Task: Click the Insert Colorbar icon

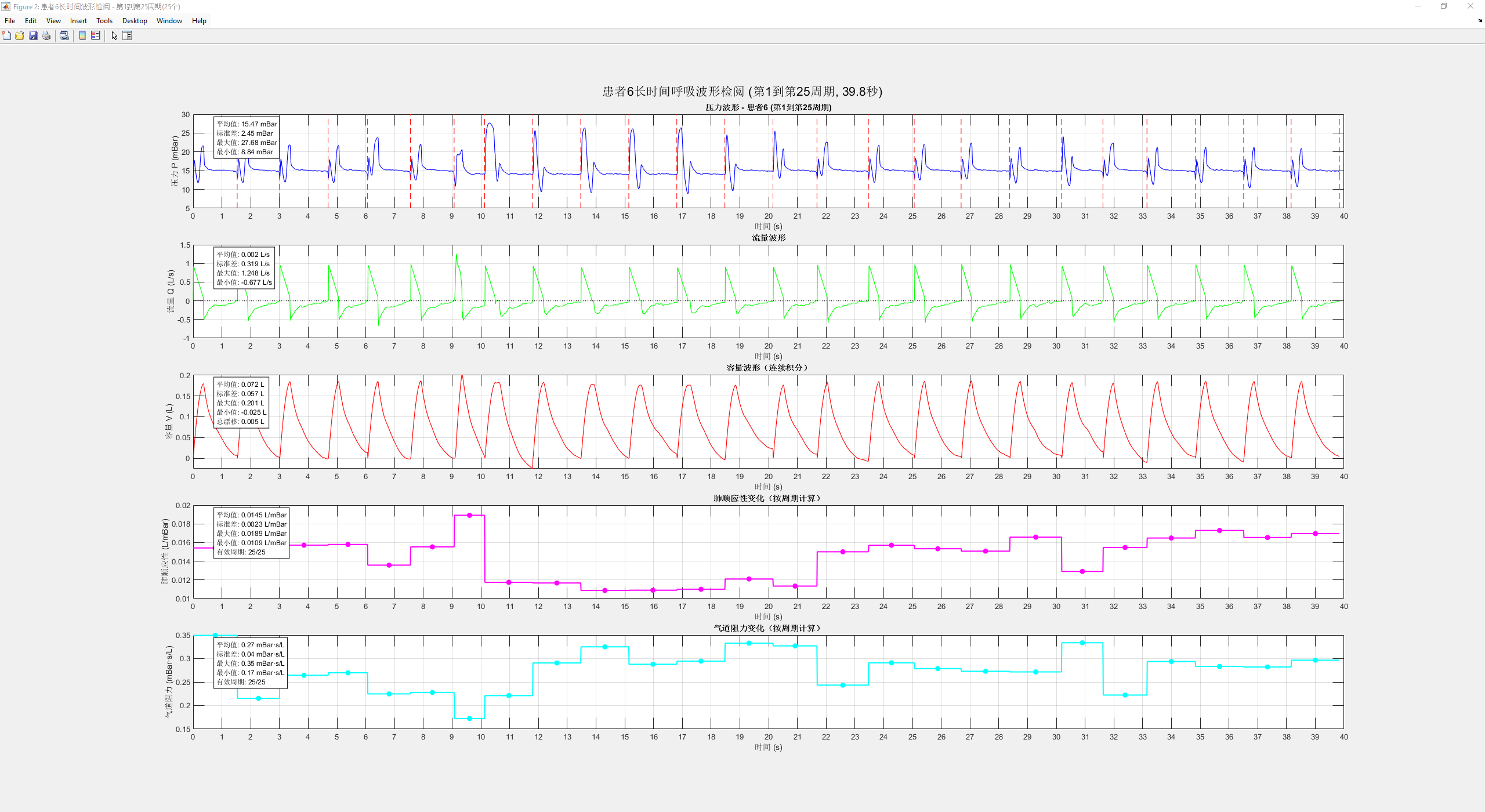Action: pyautogui.click(x=82, y=36)
